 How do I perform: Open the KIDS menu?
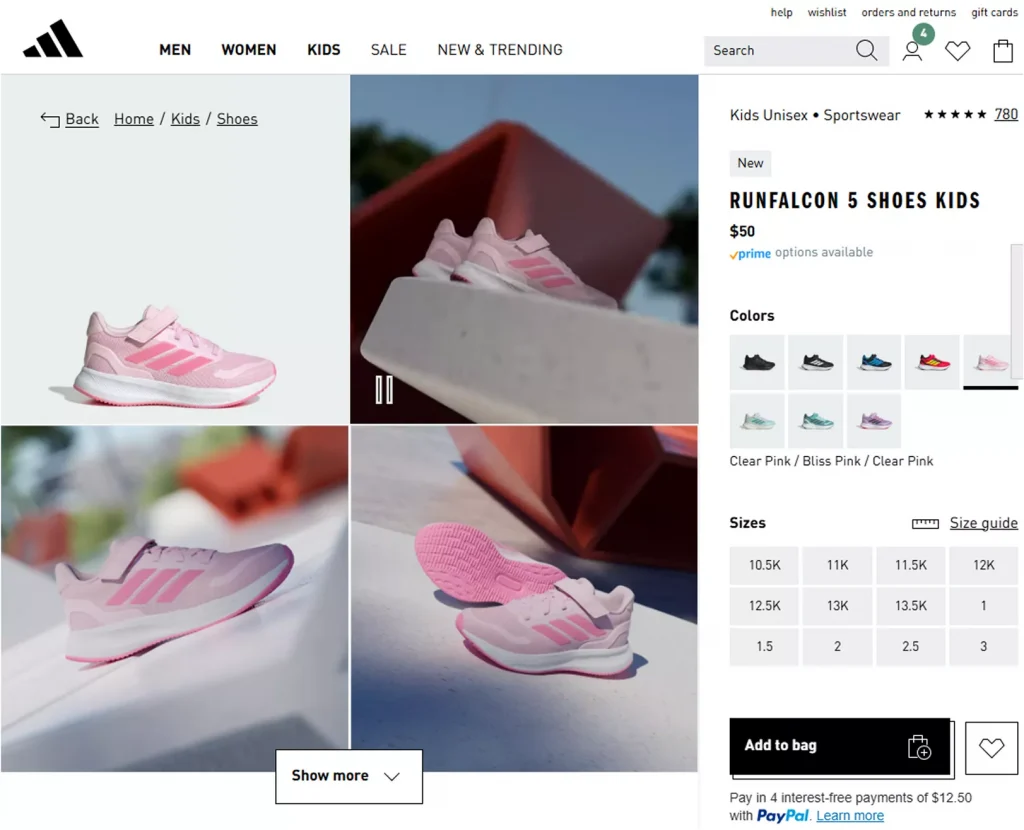pos(323,49)
